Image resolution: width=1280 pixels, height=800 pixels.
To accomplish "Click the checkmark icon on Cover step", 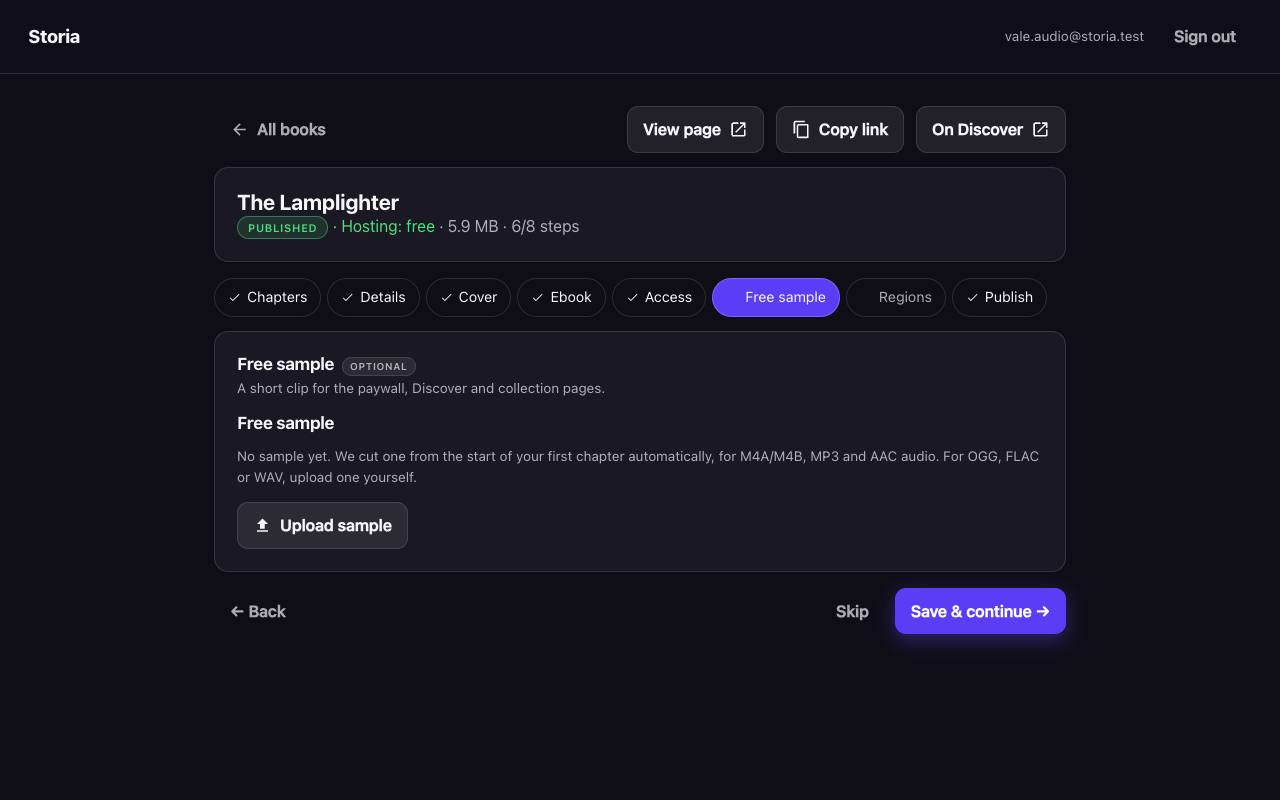I will coord(446,297).
